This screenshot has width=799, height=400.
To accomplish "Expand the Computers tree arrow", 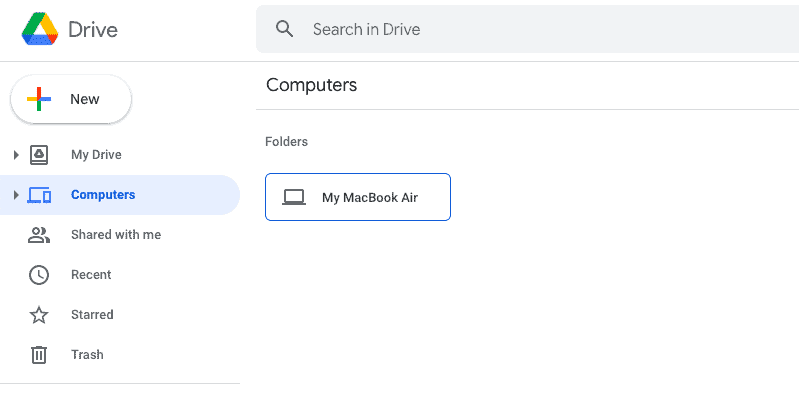I will click(16, 195).
